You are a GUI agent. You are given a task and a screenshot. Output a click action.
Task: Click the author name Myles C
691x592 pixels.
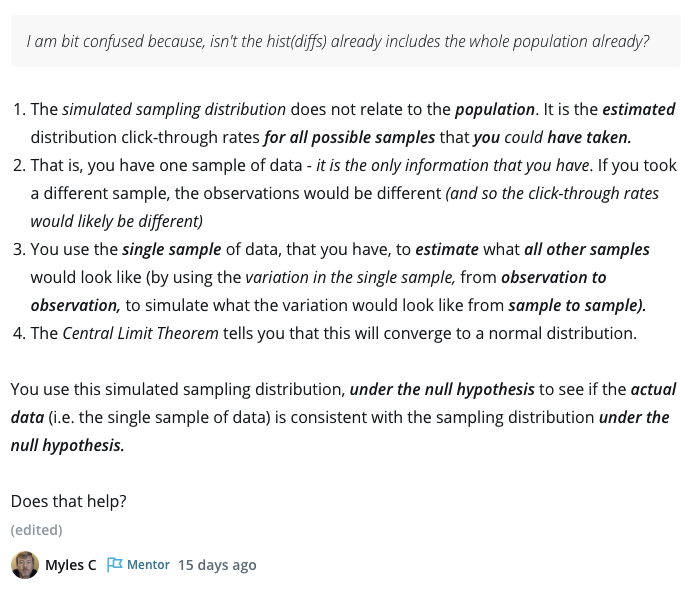(71, 565)
